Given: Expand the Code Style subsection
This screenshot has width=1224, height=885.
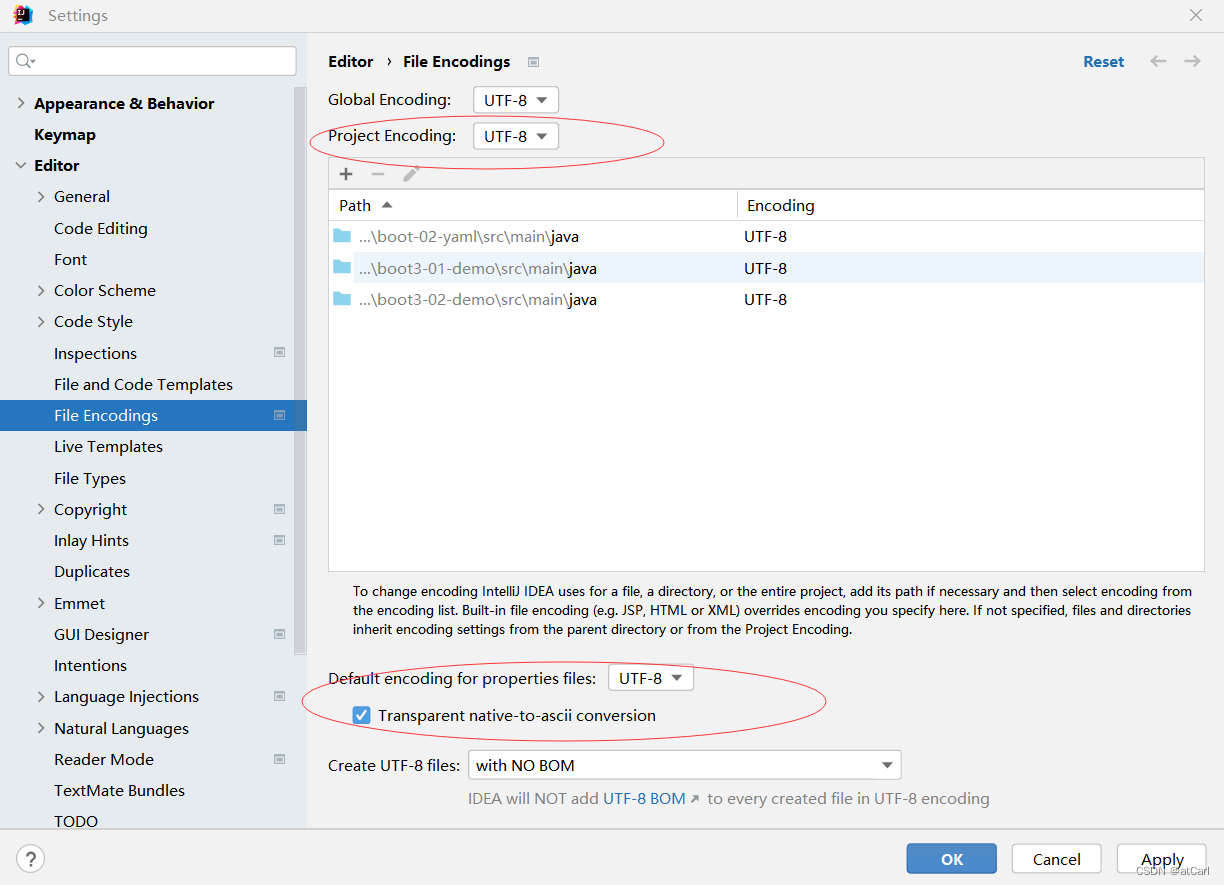Looking at the screenshot, I should click(x=41, y=322).
